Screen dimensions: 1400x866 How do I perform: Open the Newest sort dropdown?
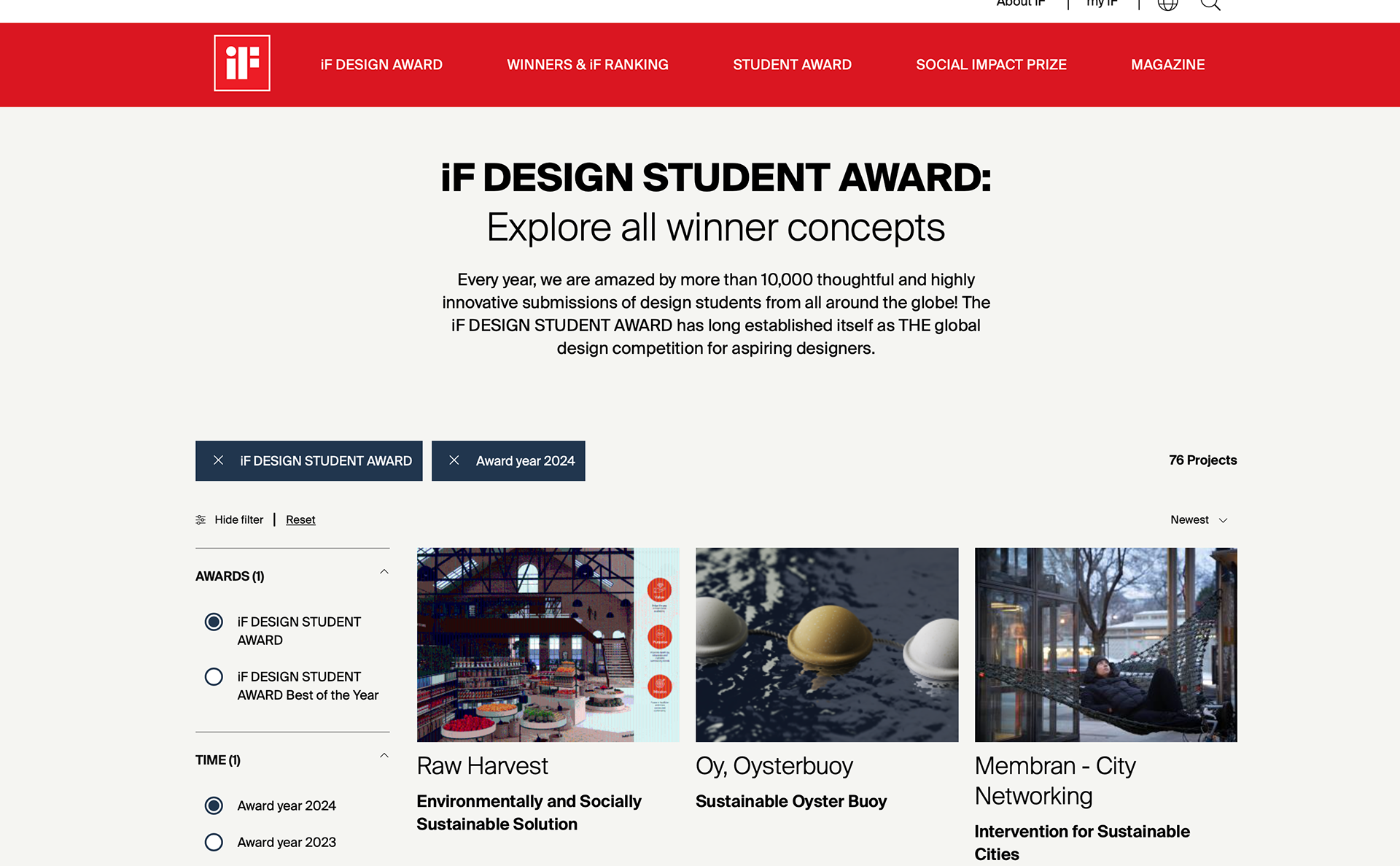click(1199, 520)
